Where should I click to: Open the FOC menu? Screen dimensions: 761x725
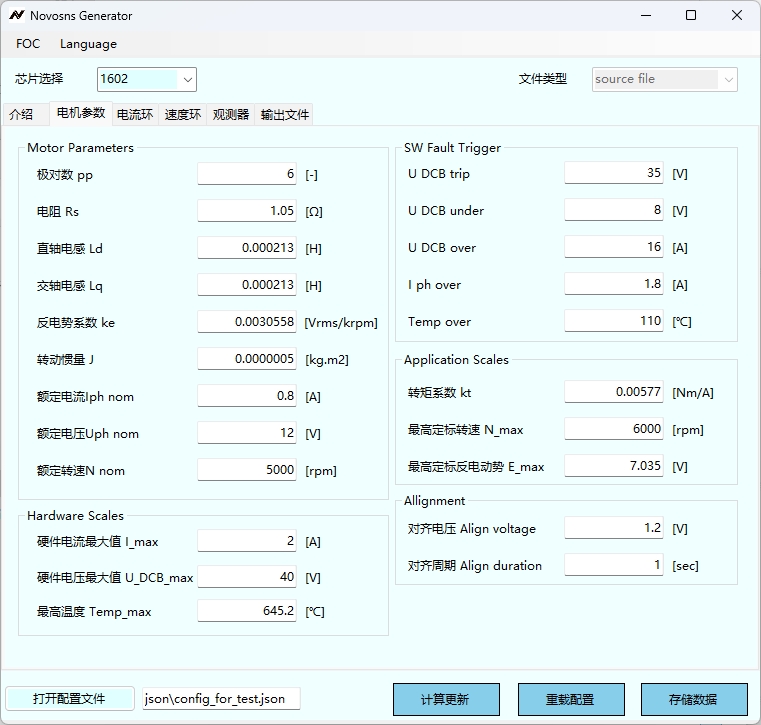coord(28,44)
